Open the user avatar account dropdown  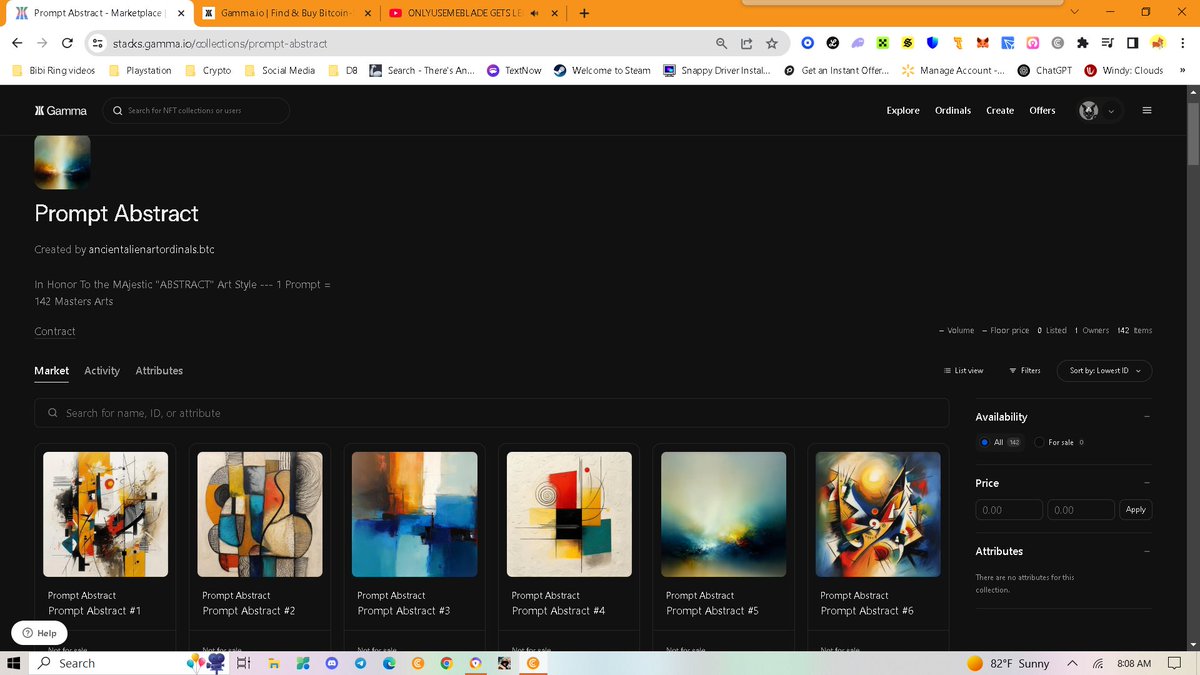point(1099,110)
